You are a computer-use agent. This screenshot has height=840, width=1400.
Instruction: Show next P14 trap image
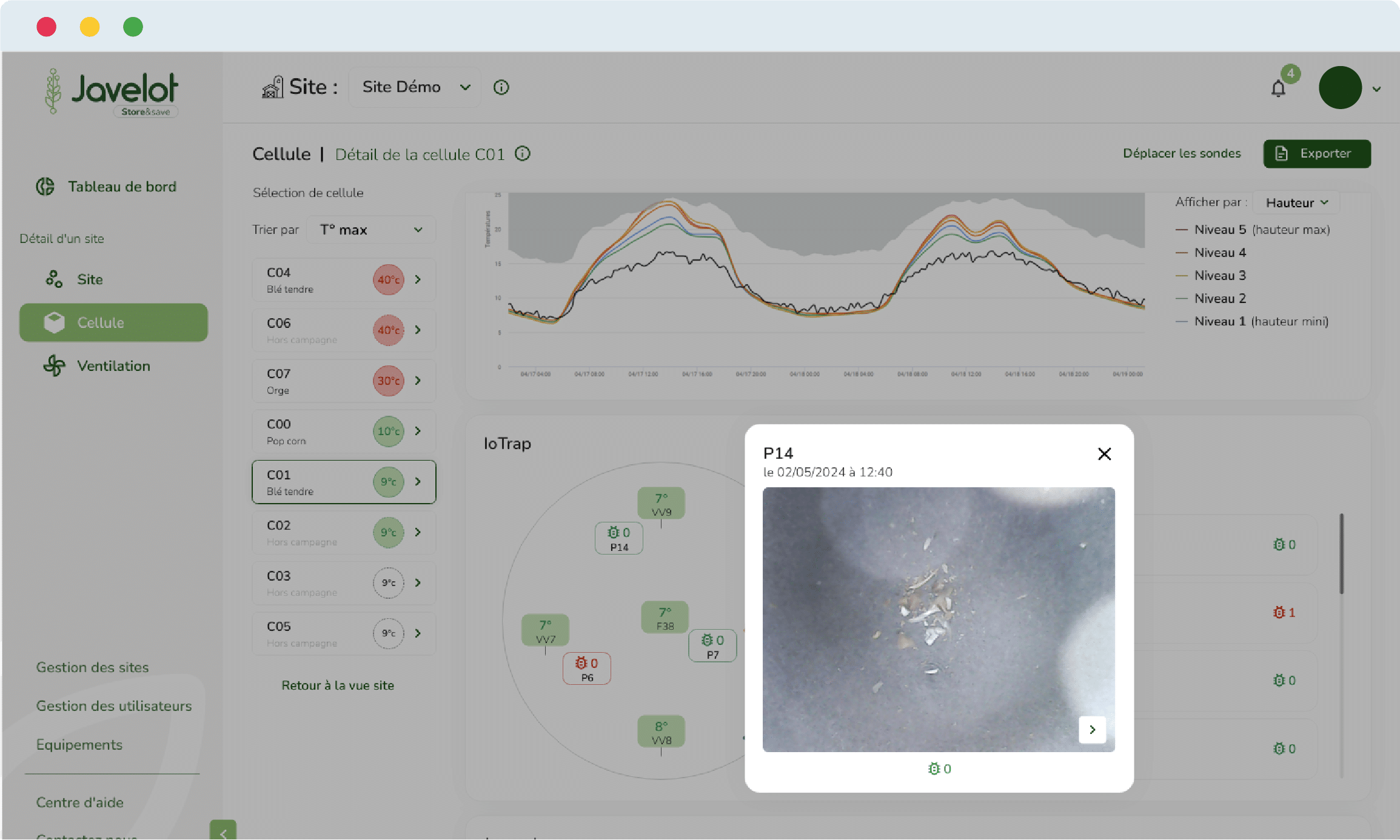tap(1092, 730)
